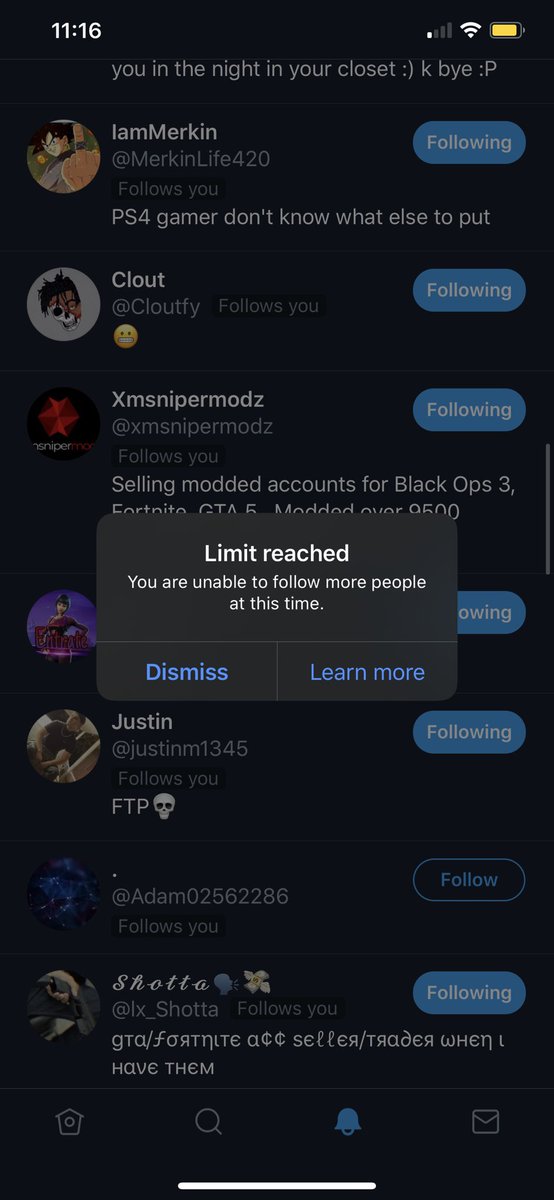Toggle Following for IamMerkin
Image resolution: width=554 pixels, height=1200 pixels.
pos(469,143)
